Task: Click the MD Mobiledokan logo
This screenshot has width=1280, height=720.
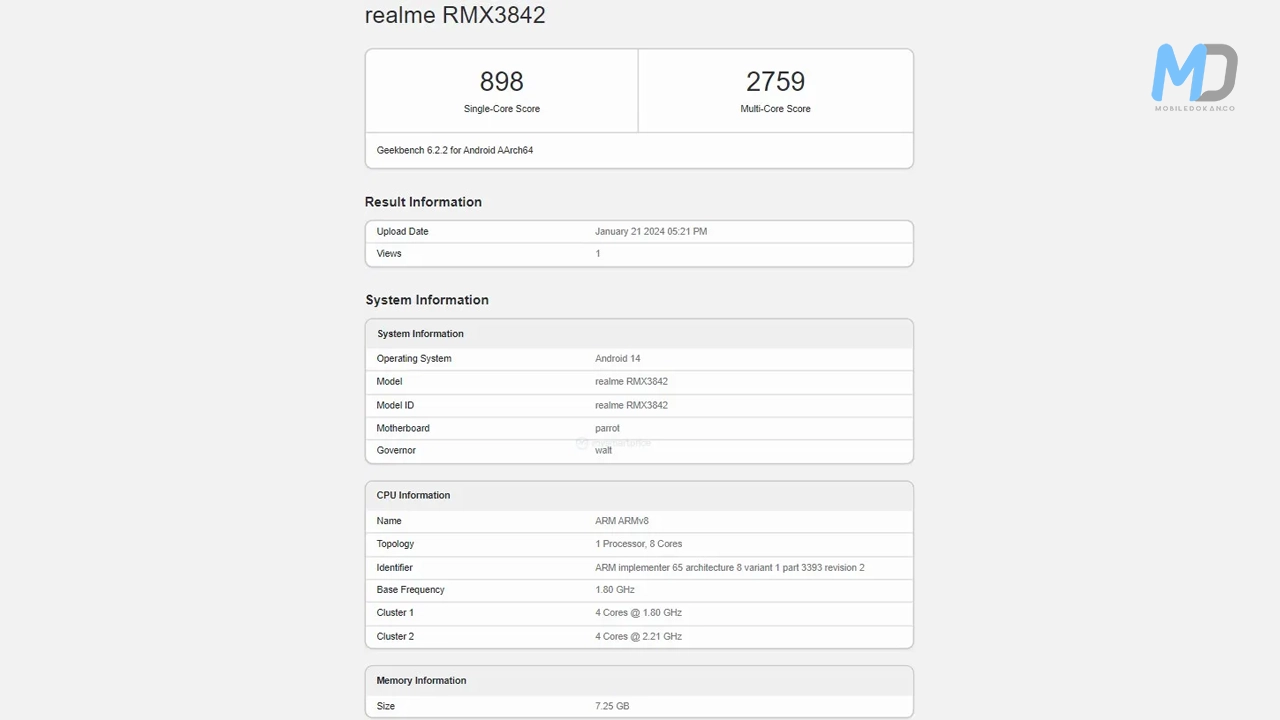Action: (x=1194, y=76)
